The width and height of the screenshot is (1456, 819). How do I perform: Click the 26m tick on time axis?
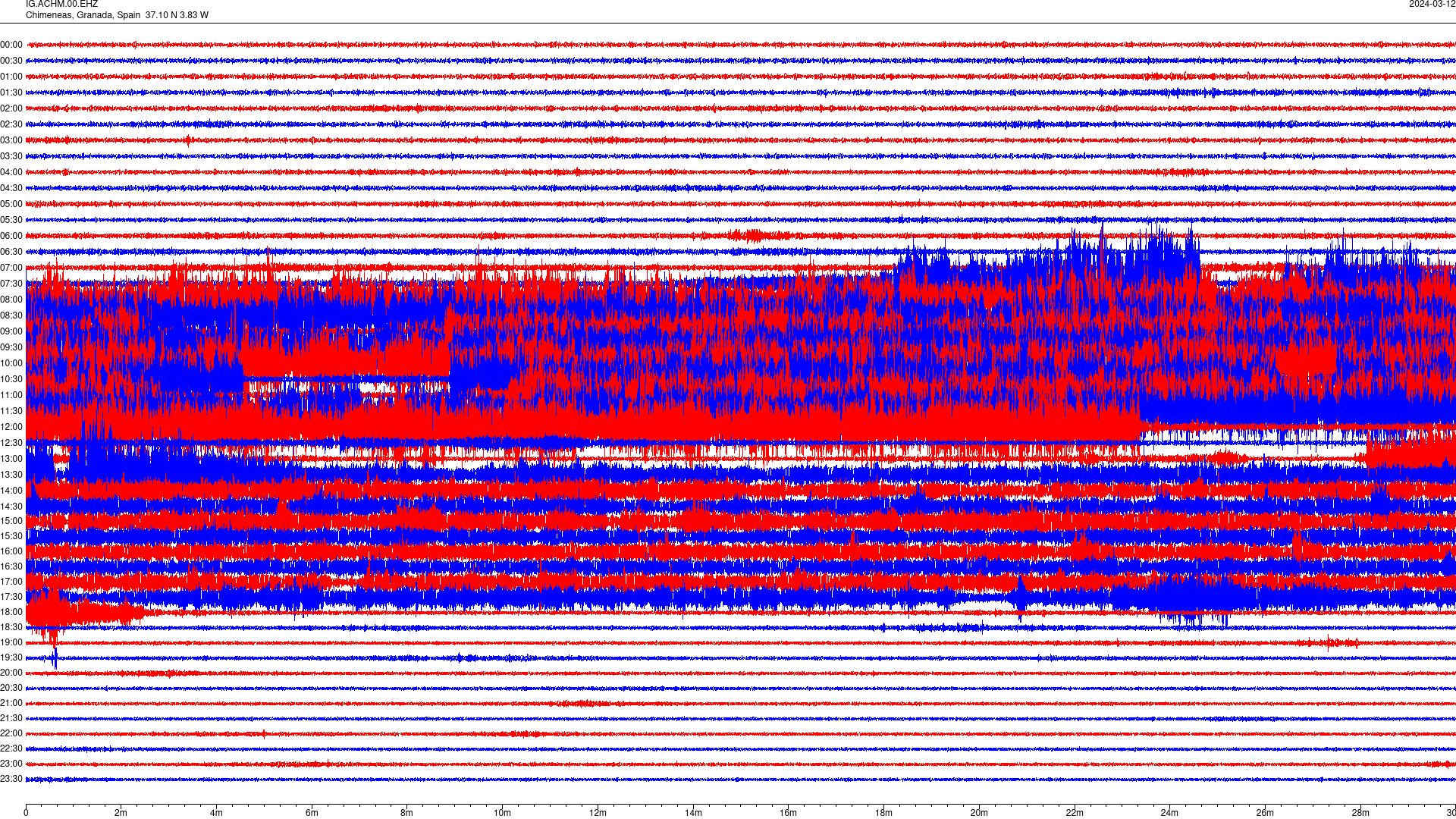pyautogui.click(x=1265, y=813)
